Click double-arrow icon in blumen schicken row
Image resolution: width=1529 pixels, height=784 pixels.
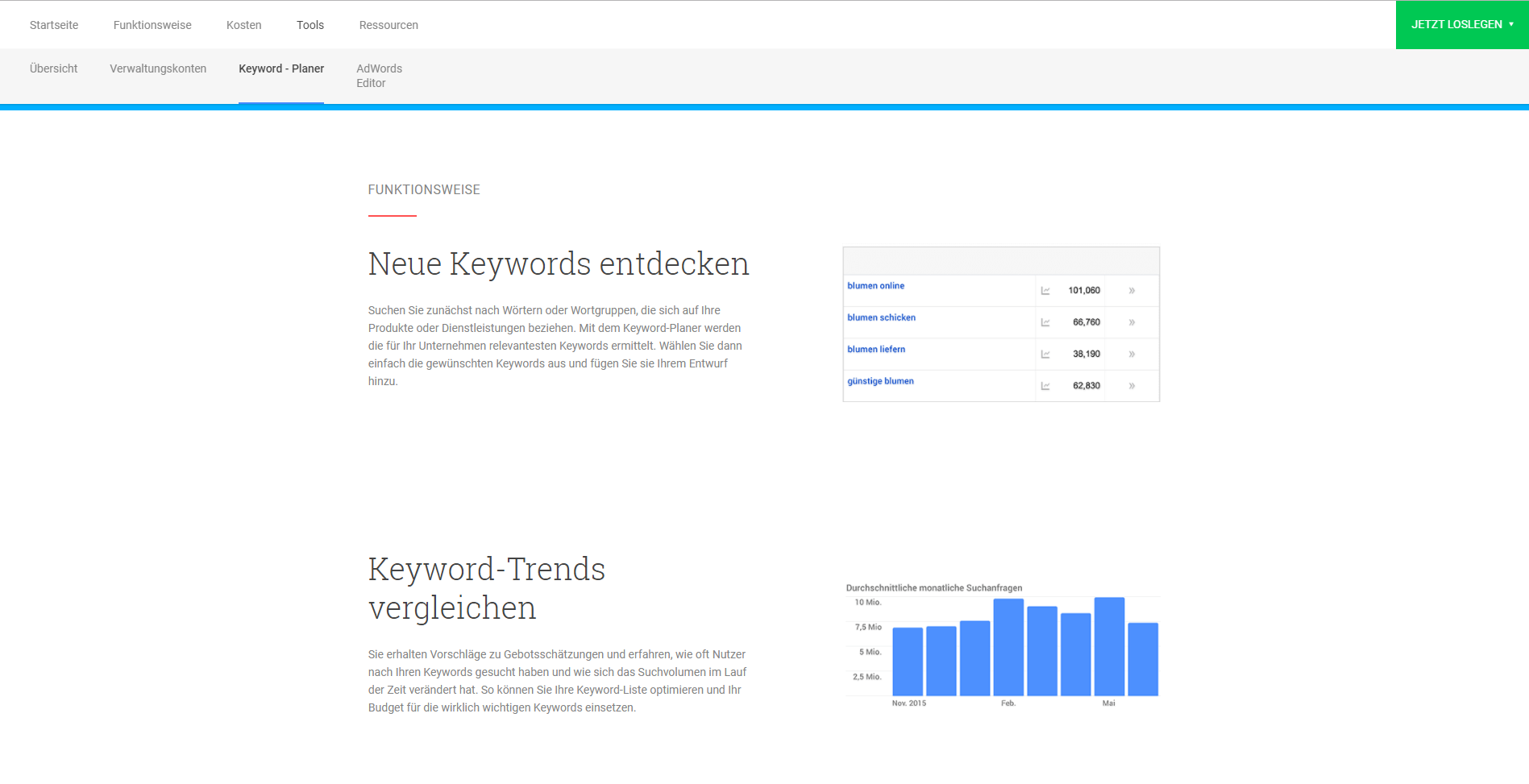coord(1132,322)
